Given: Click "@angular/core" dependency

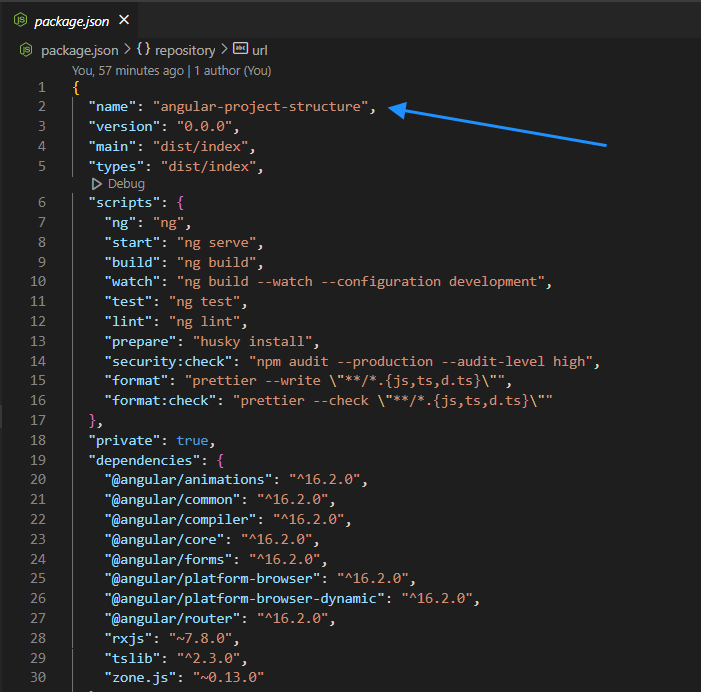Looking at the screenshot, I should pyautogui.click(x=164, y=540).
